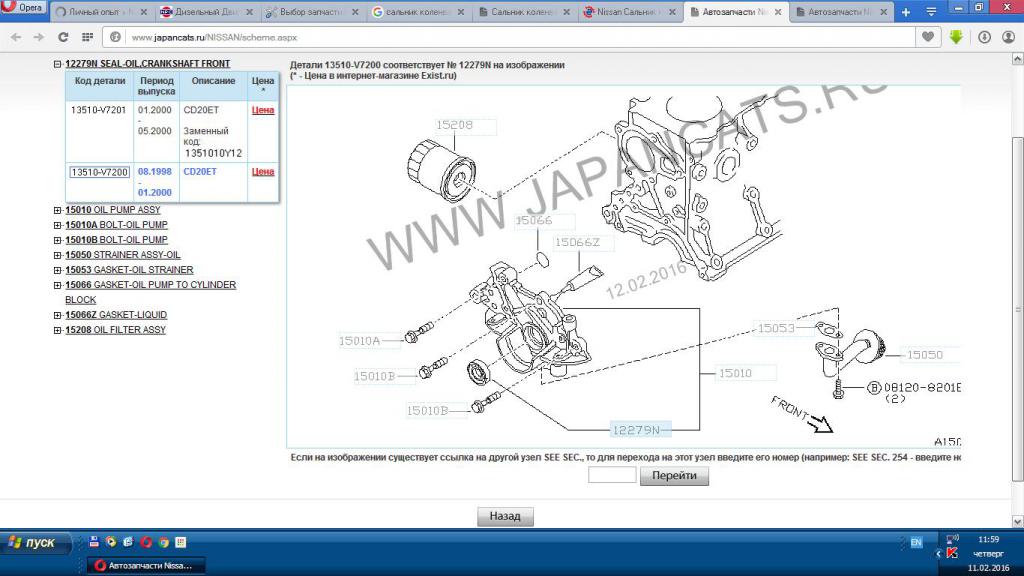Open the user account icon in toolbar
The width and height of the screenshot is (1024, 576).
click(1008, 37)
